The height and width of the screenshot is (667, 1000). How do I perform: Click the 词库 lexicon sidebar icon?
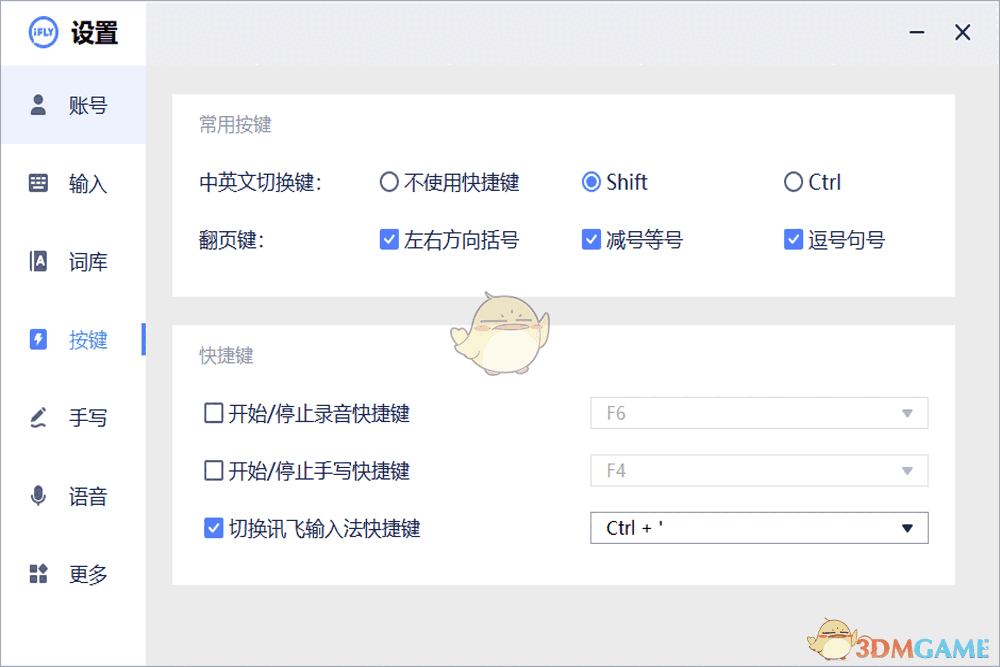point(38,261)
